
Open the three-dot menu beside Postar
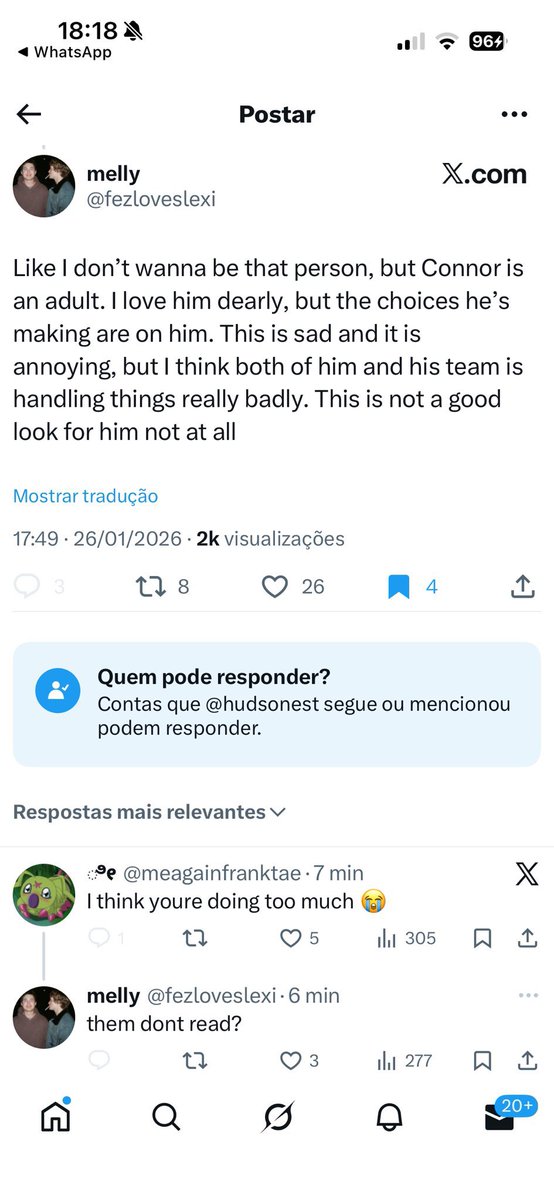point(513,114)
